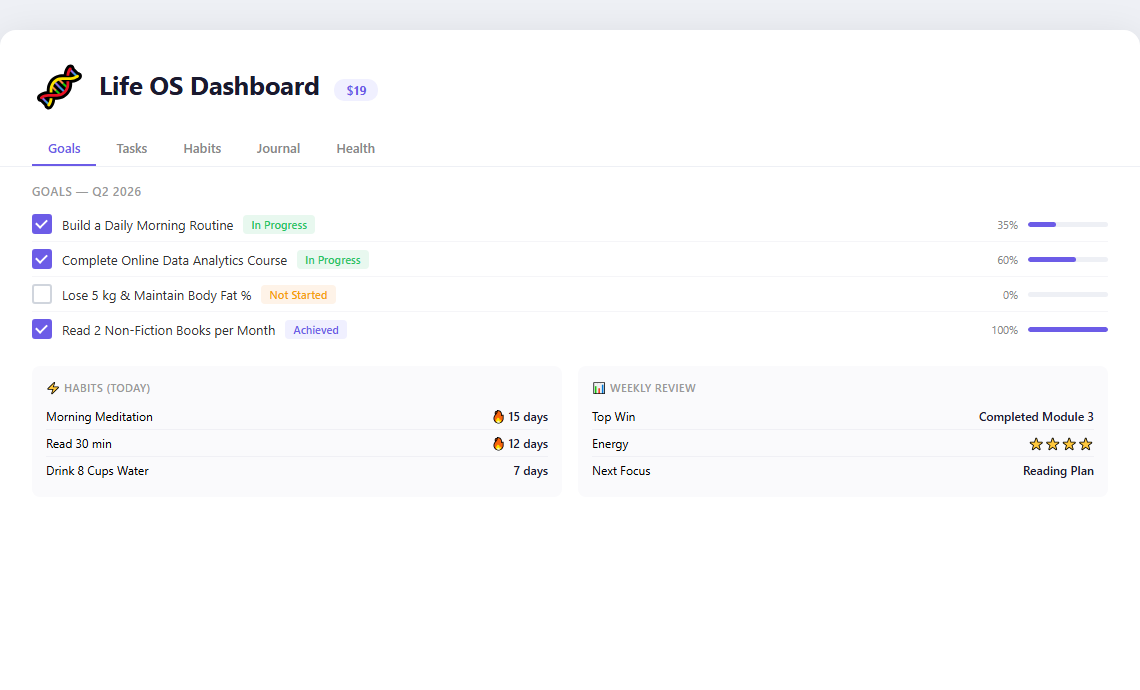Click the flame icon beside 15 days
The width and height of the screenshot is (1140, 690).
(498, 417)
